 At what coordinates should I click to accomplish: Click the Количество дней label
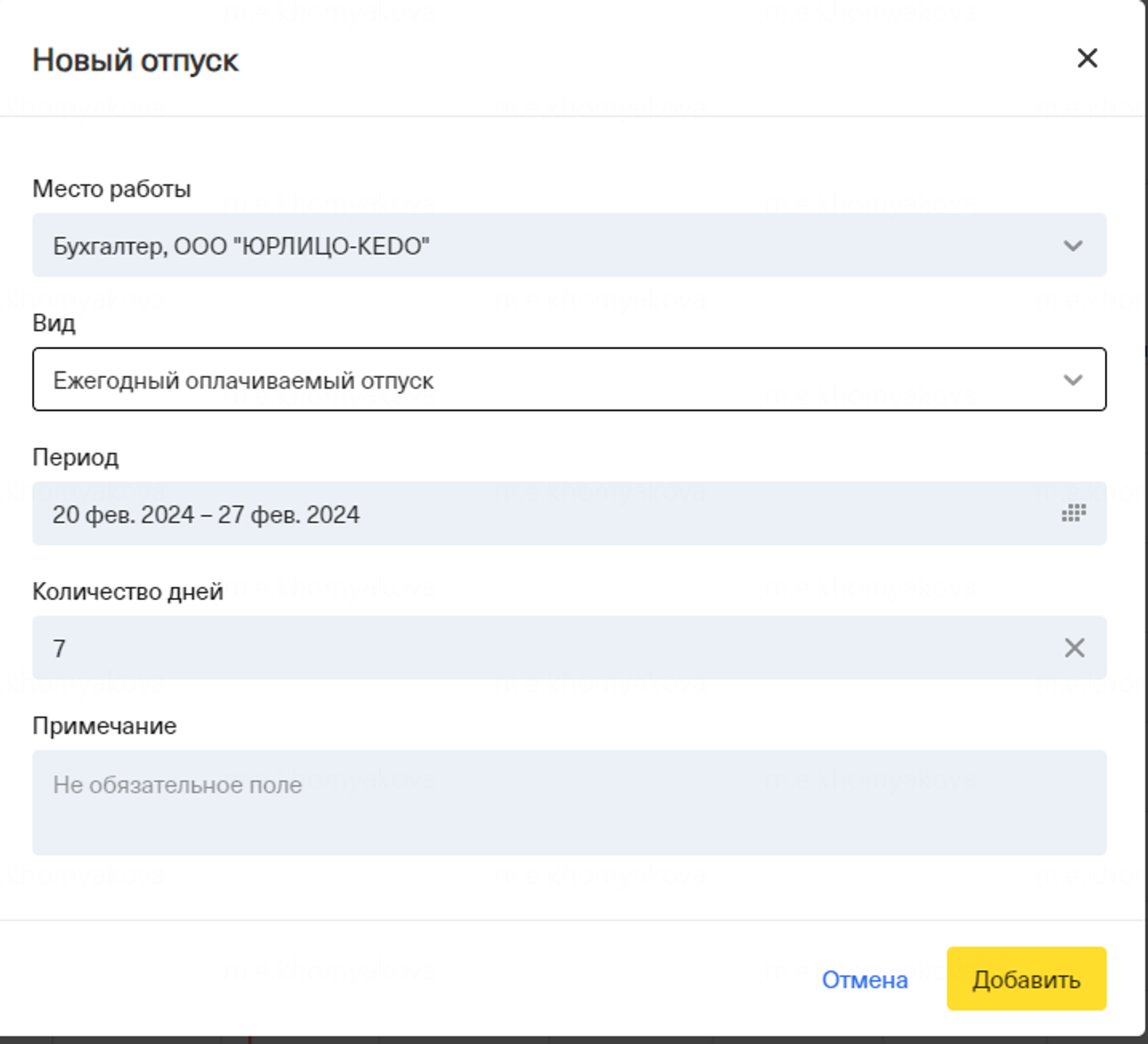(x=128, y=591)
